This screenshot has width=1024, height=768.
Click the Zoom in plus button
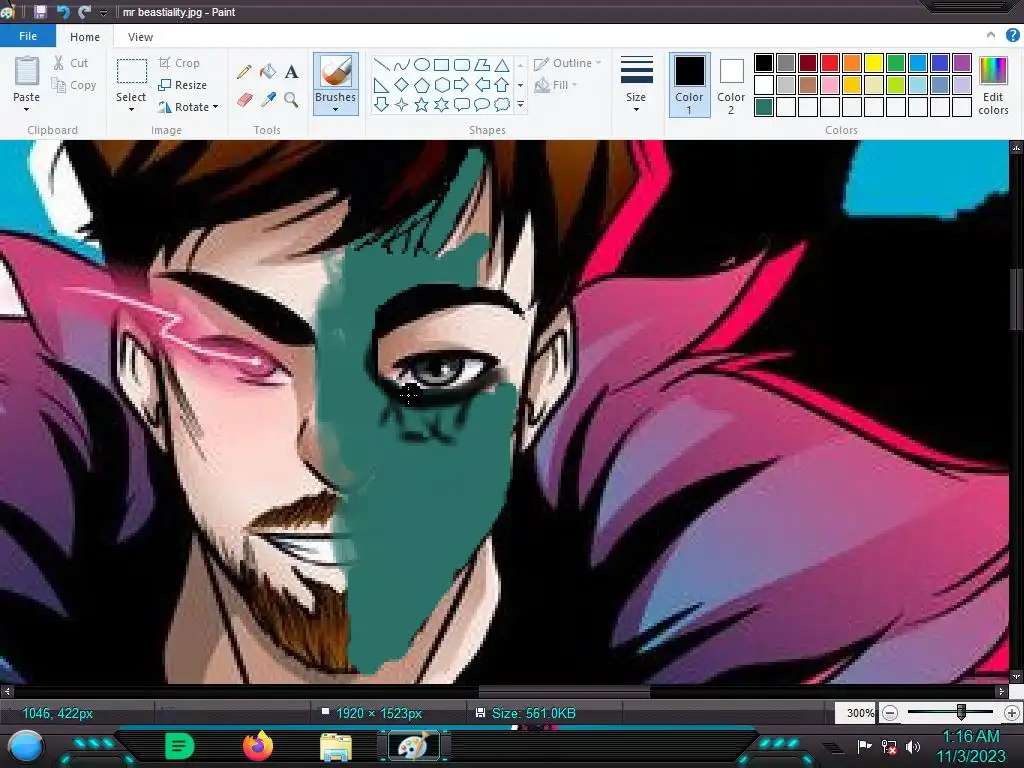[x=1012, y=712]
